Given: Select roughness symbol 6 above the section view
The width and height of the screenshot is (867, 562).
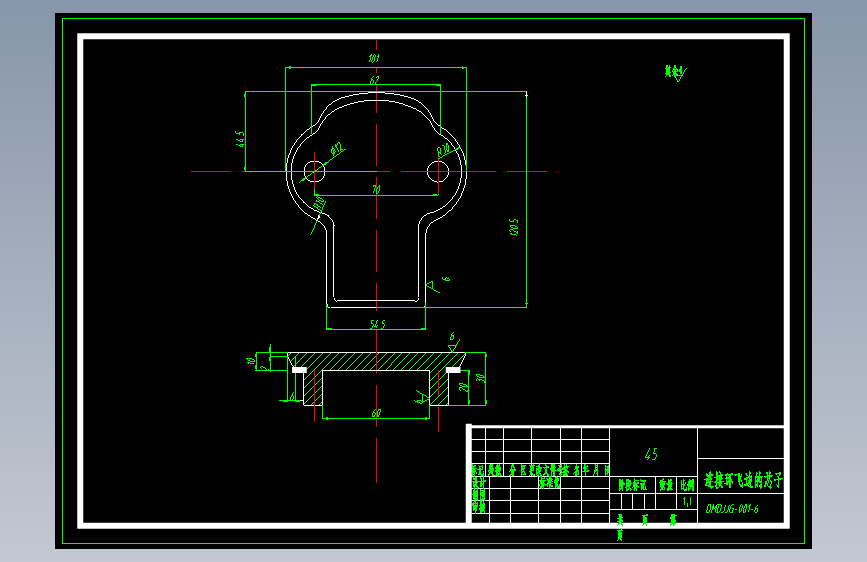Looking at the screenshot, I should point(453,343).
